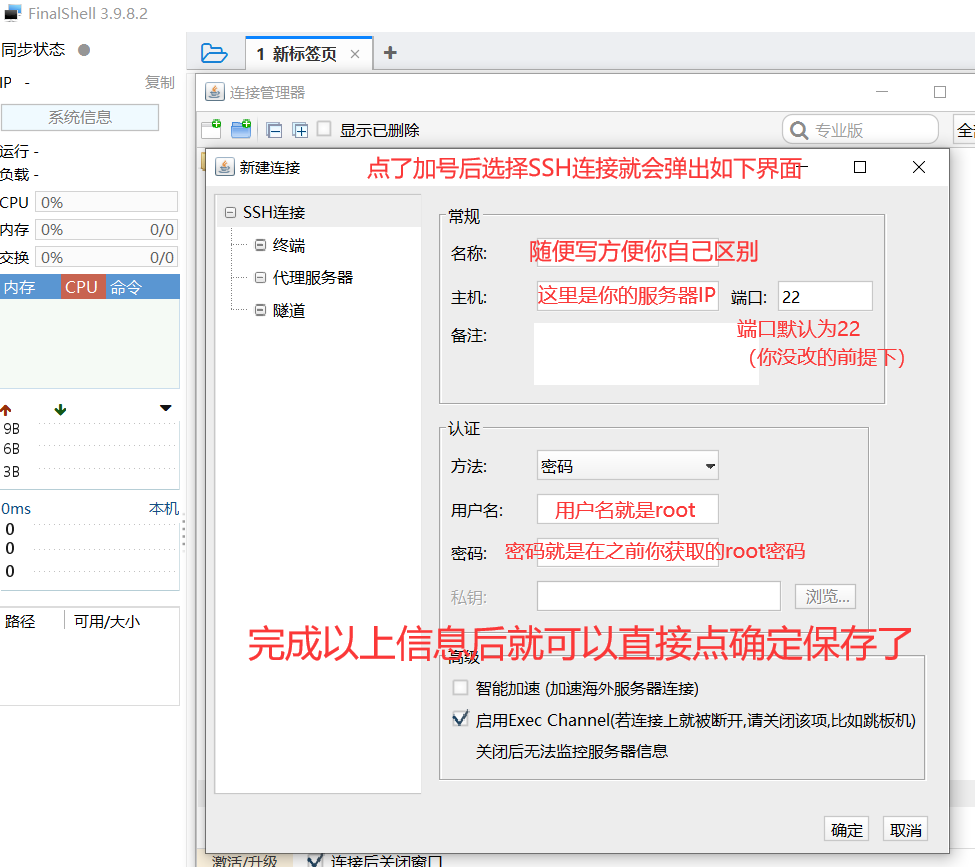Click the network interface dropdown triangle
The image size is (975, 867).
click(166, 408)
